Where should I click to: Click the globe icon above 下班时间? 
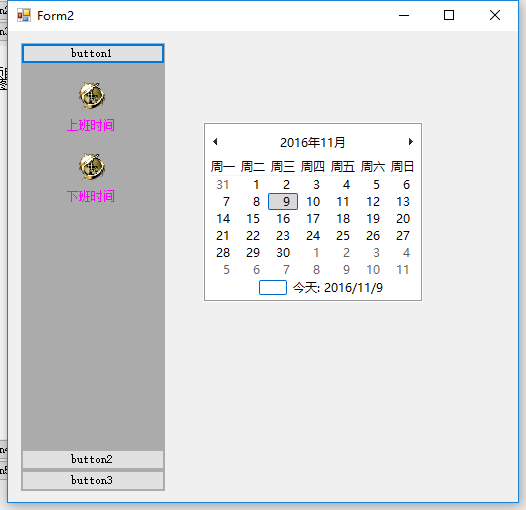click(92, 167)
